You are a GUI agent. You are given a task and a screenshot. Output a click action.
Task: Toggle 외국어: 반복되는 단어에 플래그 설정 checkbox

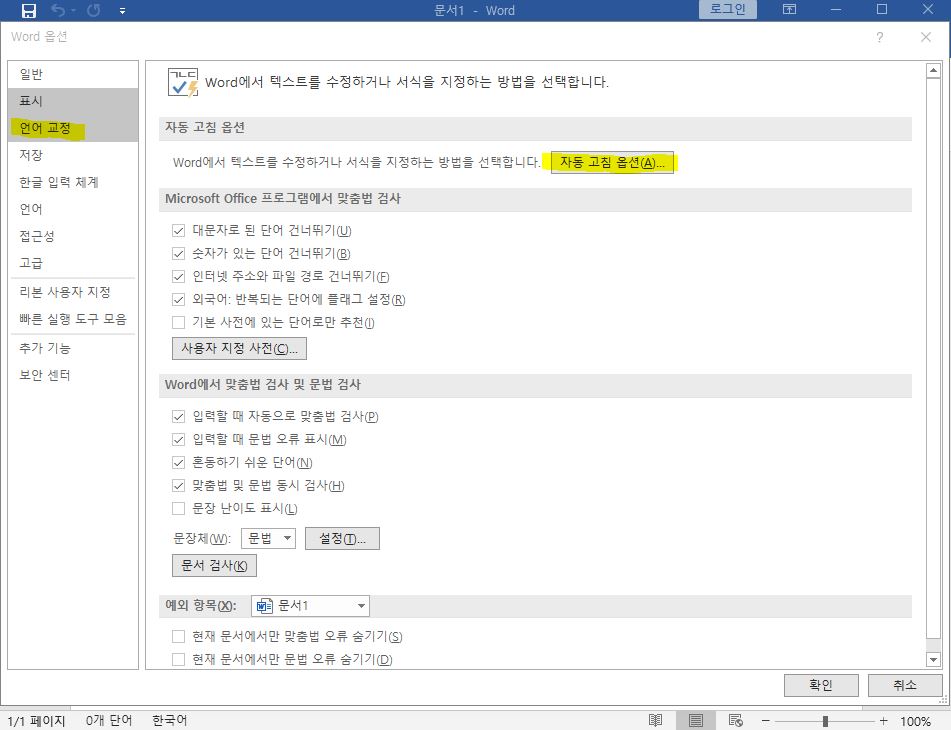click(178, 300)
